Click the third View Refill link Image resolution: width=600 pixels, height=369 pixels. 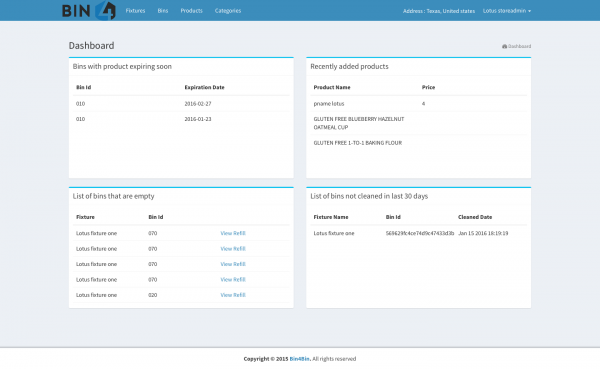(x=233, y=264)
